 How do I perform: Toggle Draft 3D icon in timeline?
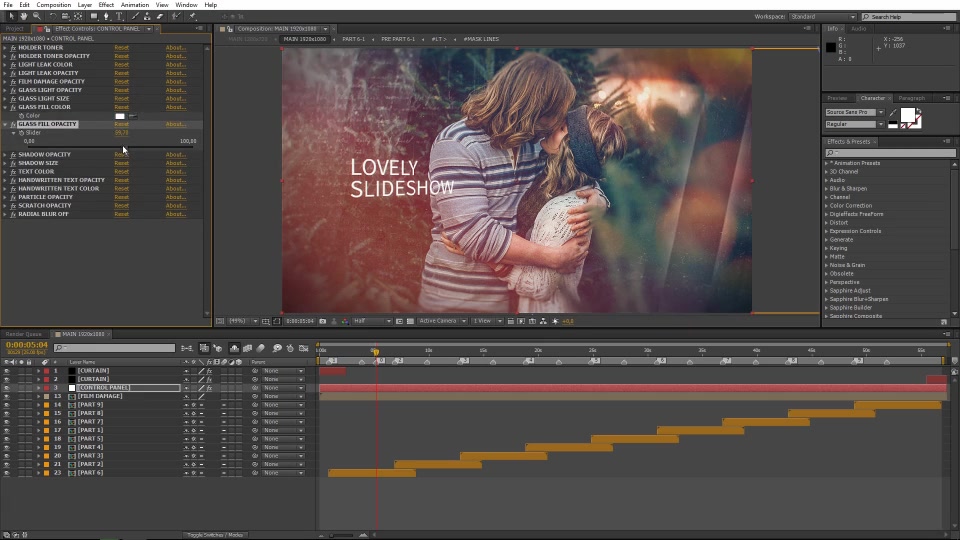(218, 348)
